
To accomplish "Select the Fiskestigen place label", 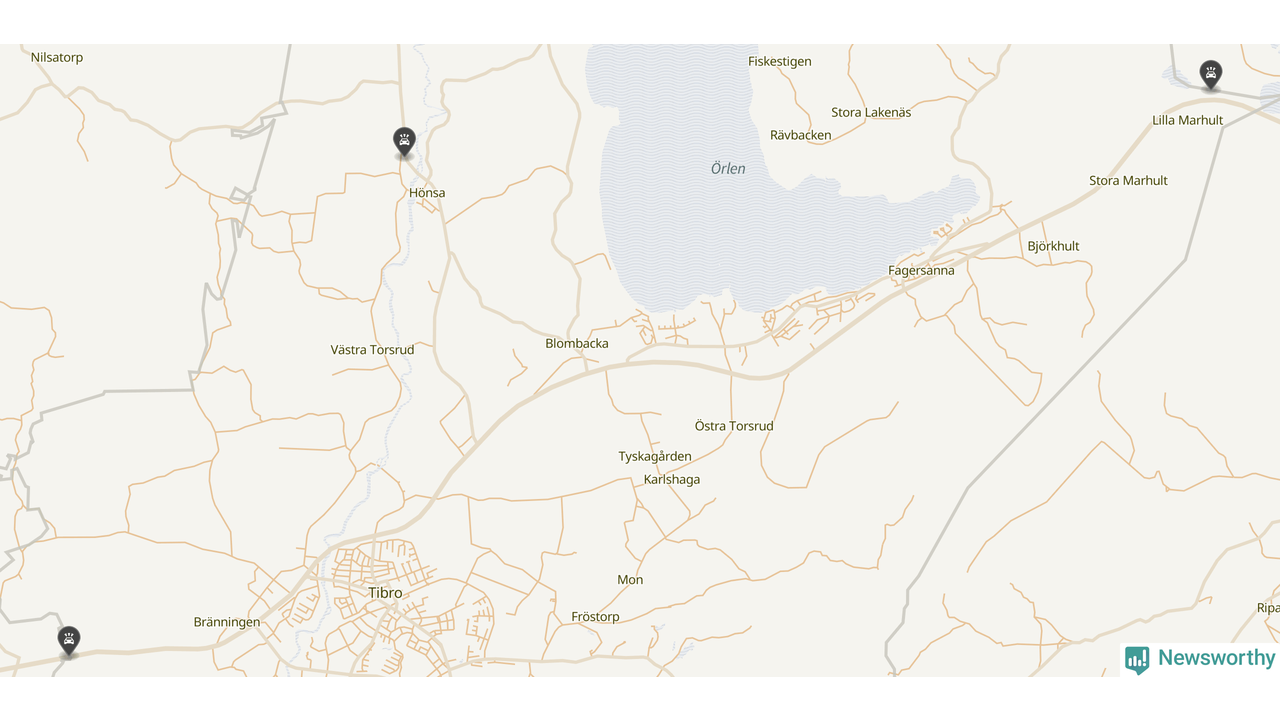I will click(780, 62).
